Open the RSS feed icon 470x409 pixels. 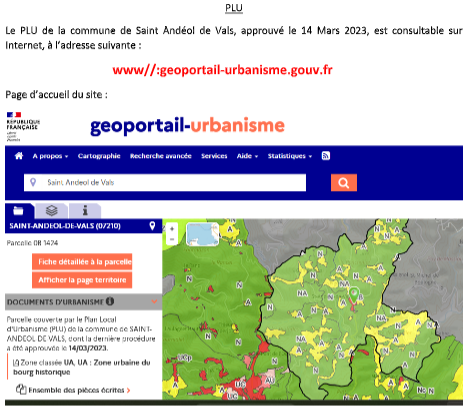[x=326, y=156]
